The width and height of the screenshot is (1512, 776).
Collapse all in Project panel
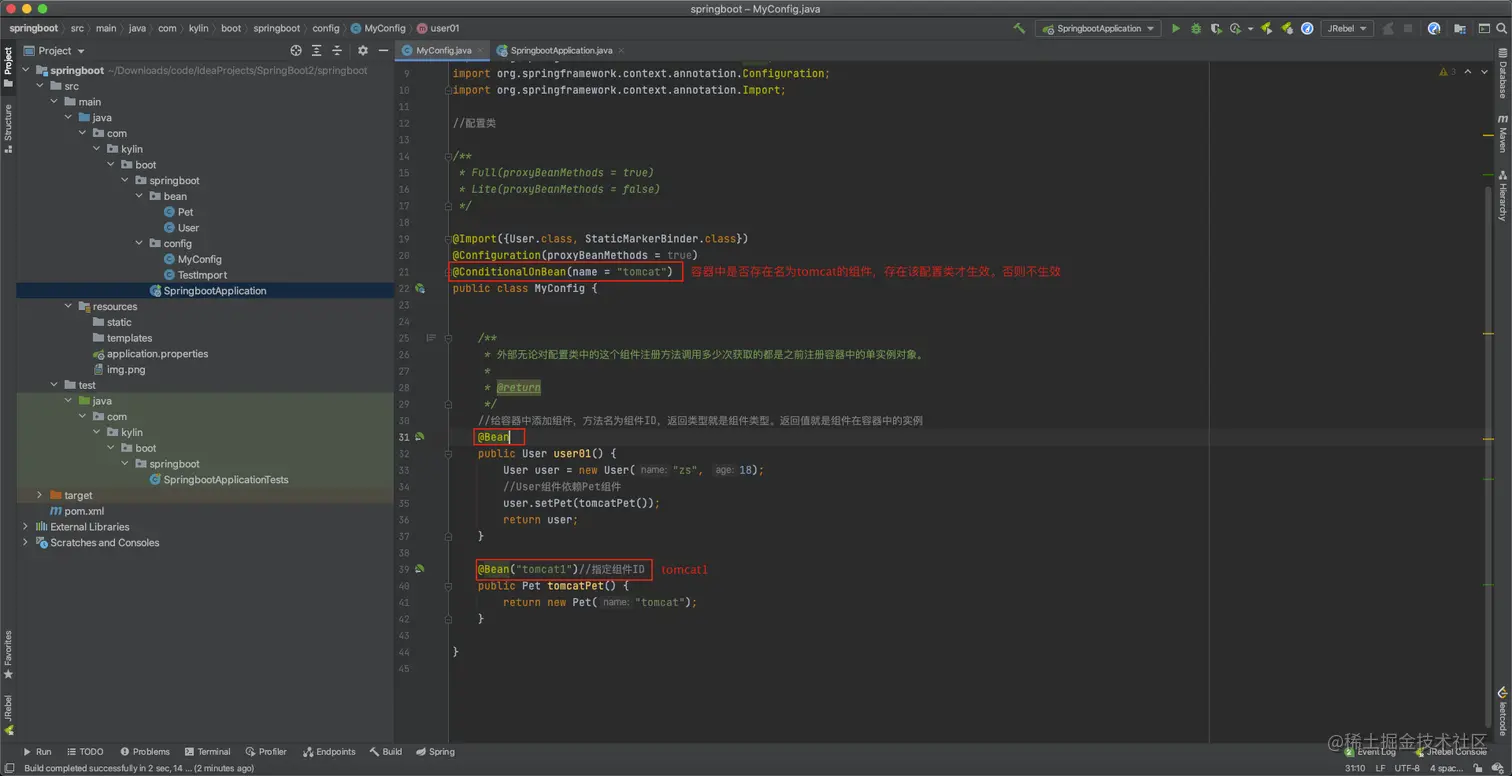click(x=337, y=50)
